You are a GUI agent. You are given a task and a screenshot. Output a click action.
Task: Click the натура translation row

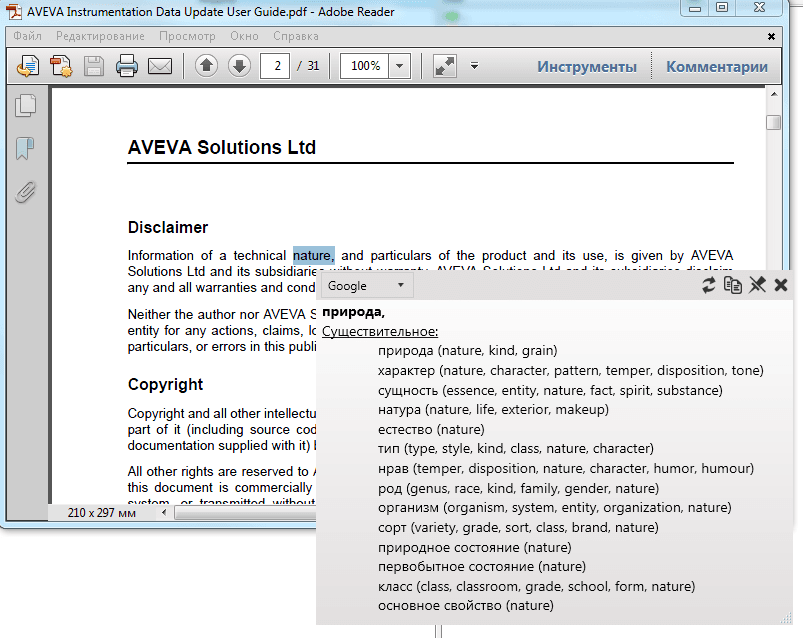493,410
